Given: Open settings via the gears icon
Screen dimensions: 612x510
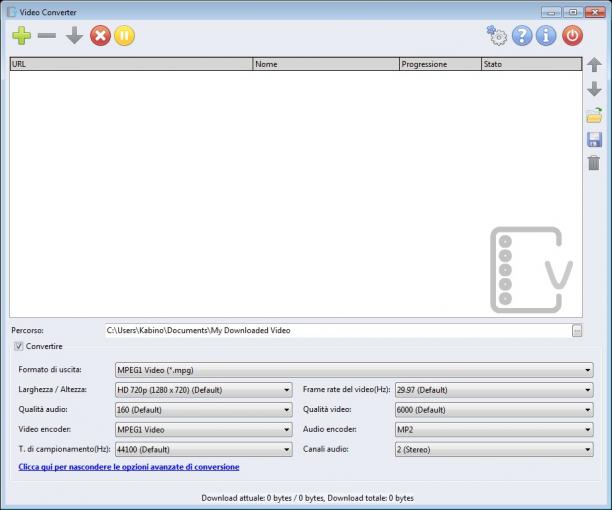Looking at the screenshot, I should click(x=496, y=36).
